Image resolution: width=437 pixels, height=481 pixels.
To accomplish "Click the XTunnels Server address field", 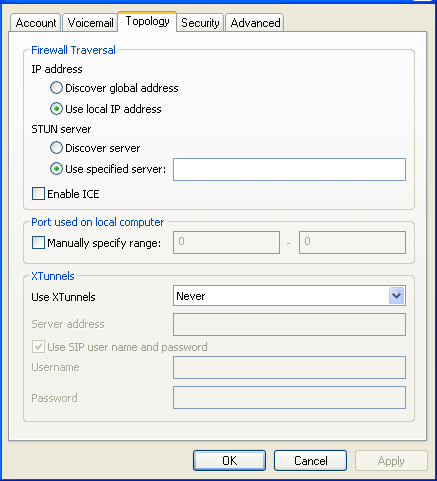I will pyautogui.click(x=289, y=324).
